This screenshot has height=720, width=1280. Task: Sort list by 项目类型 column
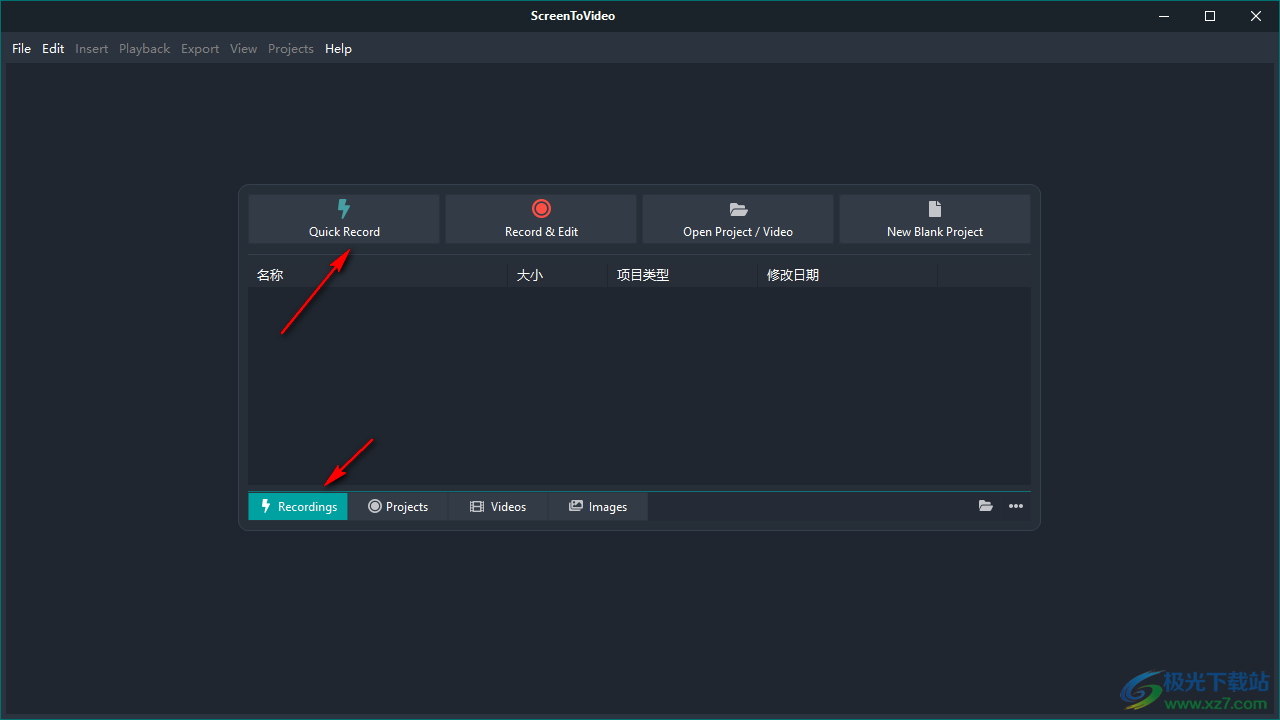pyautogui.click(x=683, y=275)
